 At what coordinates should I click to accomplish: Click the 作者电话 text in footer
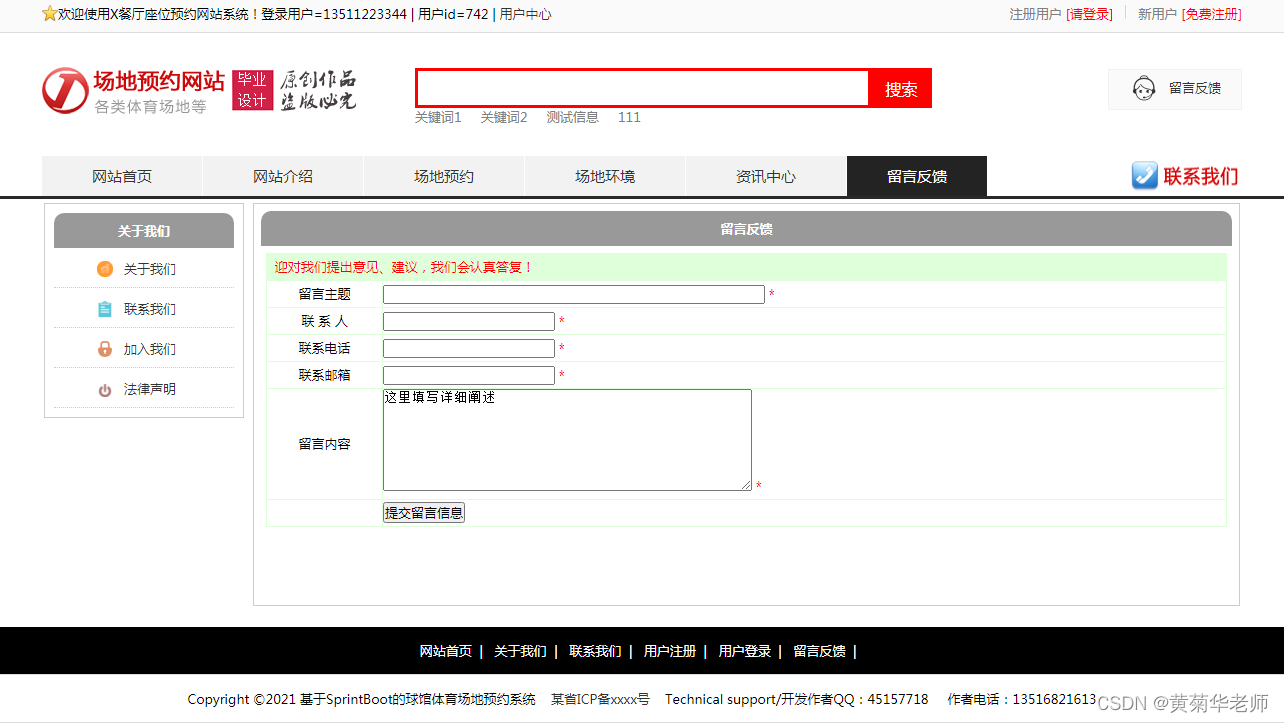click(1022, 699)
